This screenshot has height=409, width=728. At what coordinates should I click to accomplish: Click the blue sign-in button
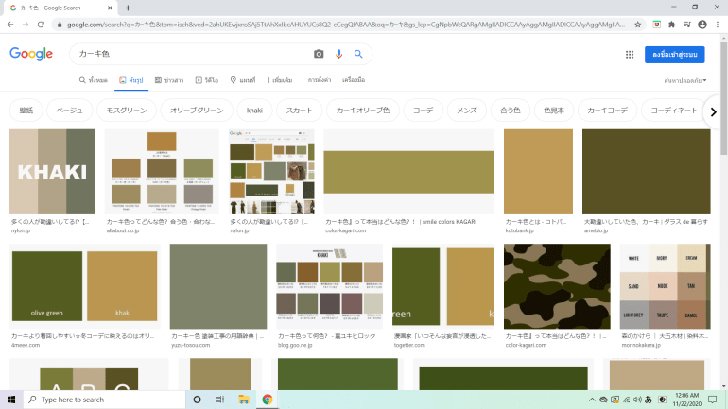674,55
